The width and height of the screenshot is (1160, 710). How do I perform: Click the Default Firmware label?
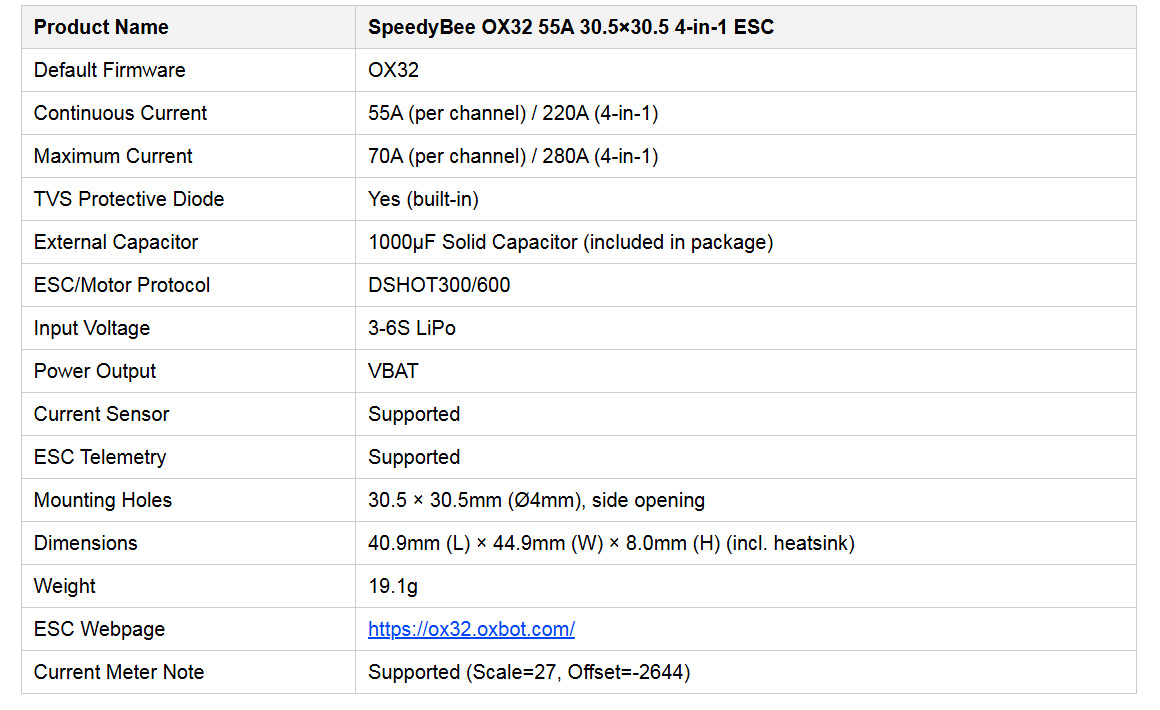click(109, 70)
